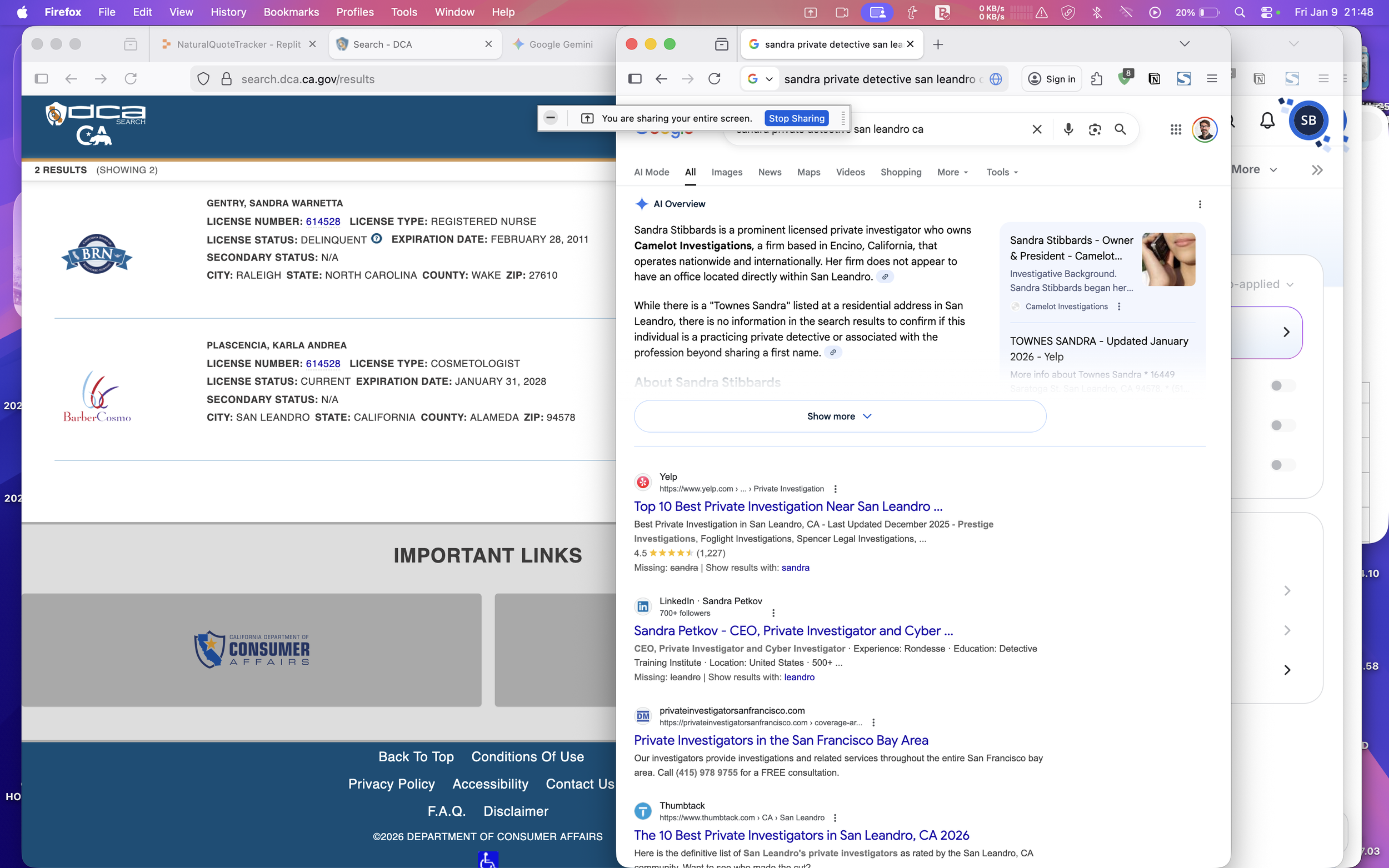Open the Bookmarks menu in menu bar
This screenshot has width=1389, height=868.
(291, 12)
